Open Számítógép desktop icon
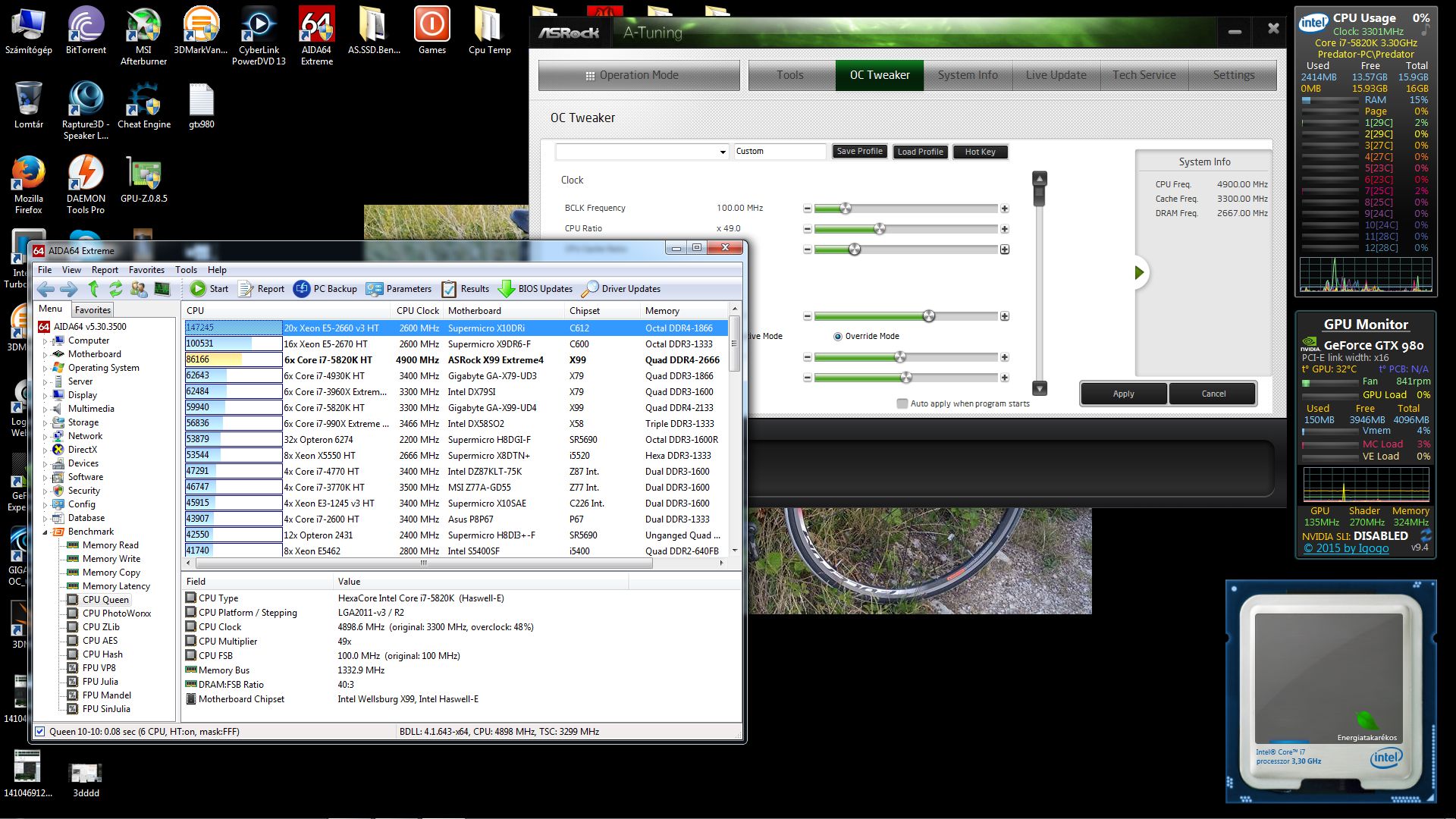The height and width of the screenshot is (819, 1456). tap(28, 31)
